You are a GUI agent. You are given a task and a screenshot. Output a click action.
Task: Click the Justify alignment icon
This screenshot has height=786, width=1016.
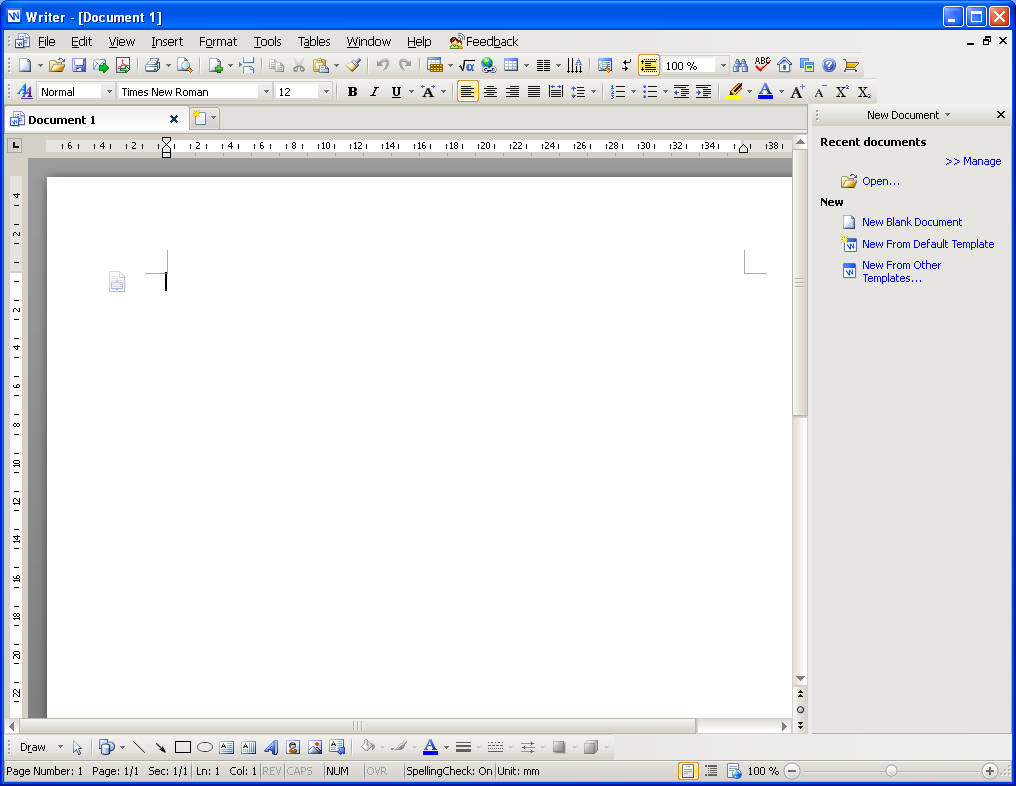[534, 92]
